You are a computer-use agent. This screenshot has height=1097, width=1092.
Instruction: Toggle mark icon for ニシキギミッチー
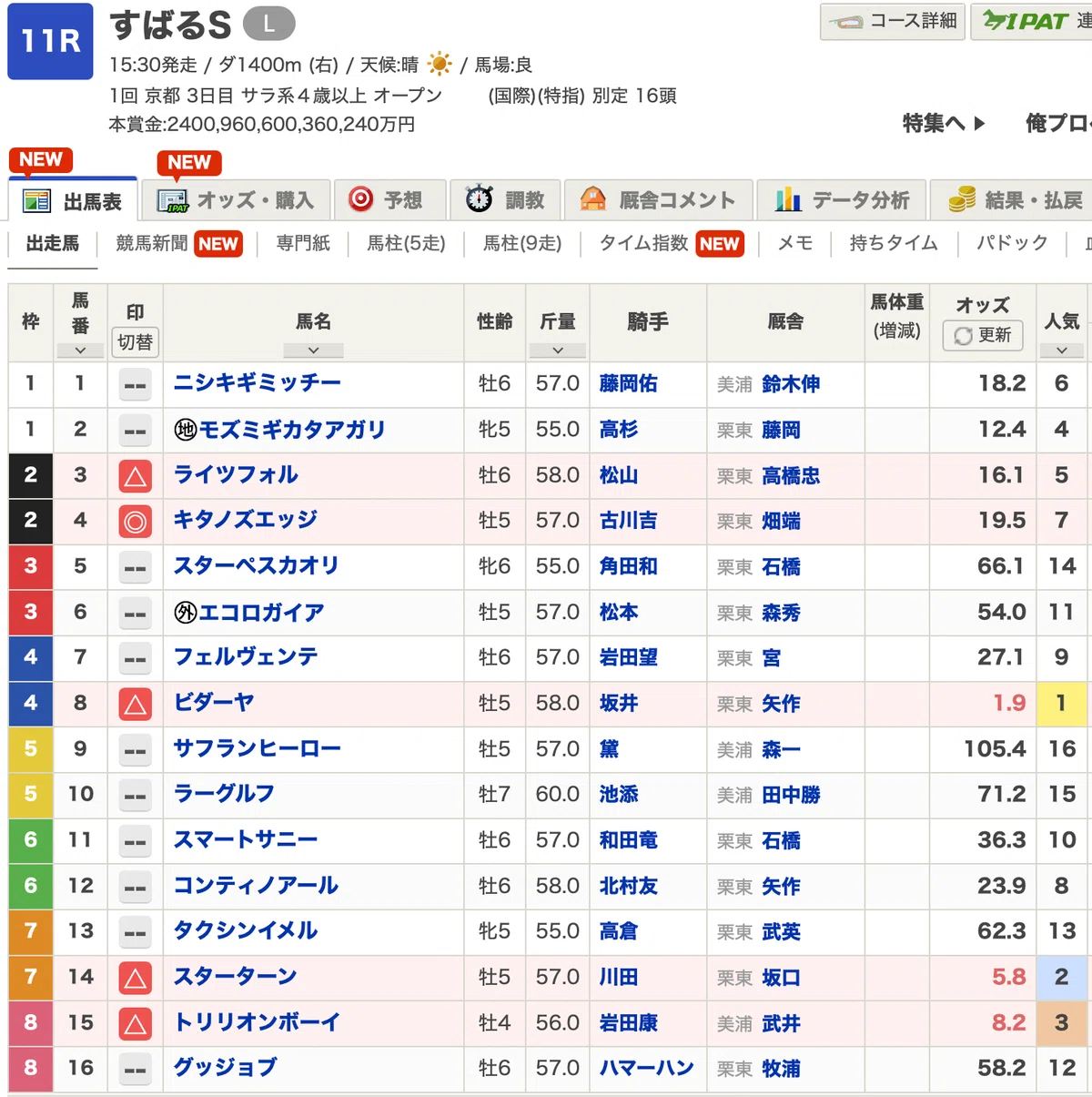point(135,385)
